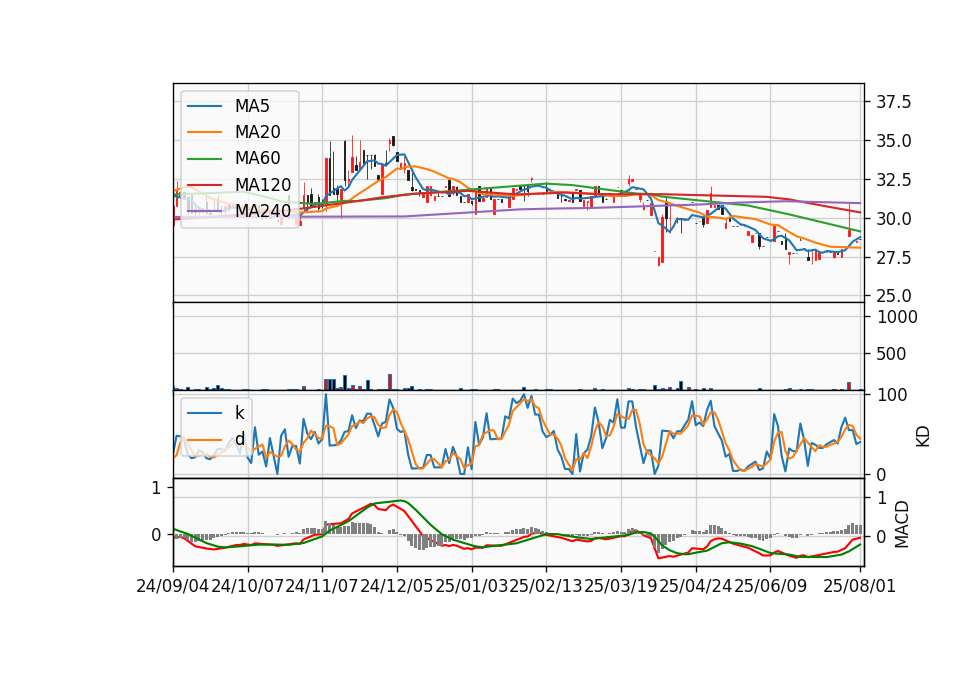Click the 24/11/07 date label
This screenshot has width=960, height=690.
[322, 586]
